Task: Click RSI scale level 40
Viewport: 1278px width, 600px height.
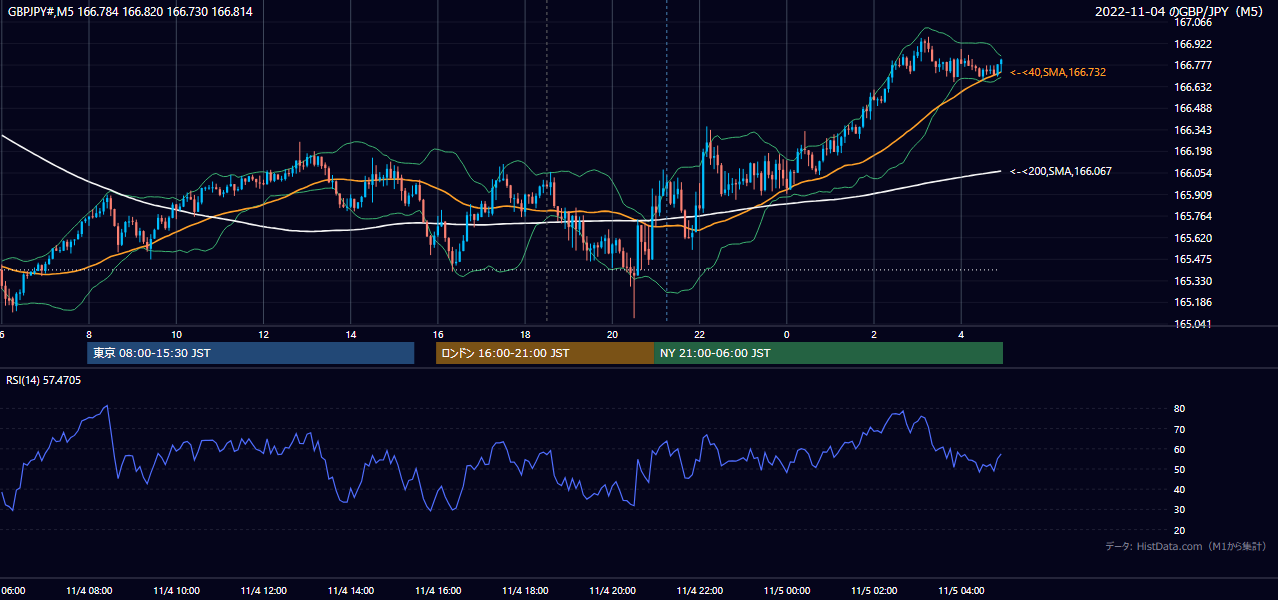Action: coord(1180,489)
